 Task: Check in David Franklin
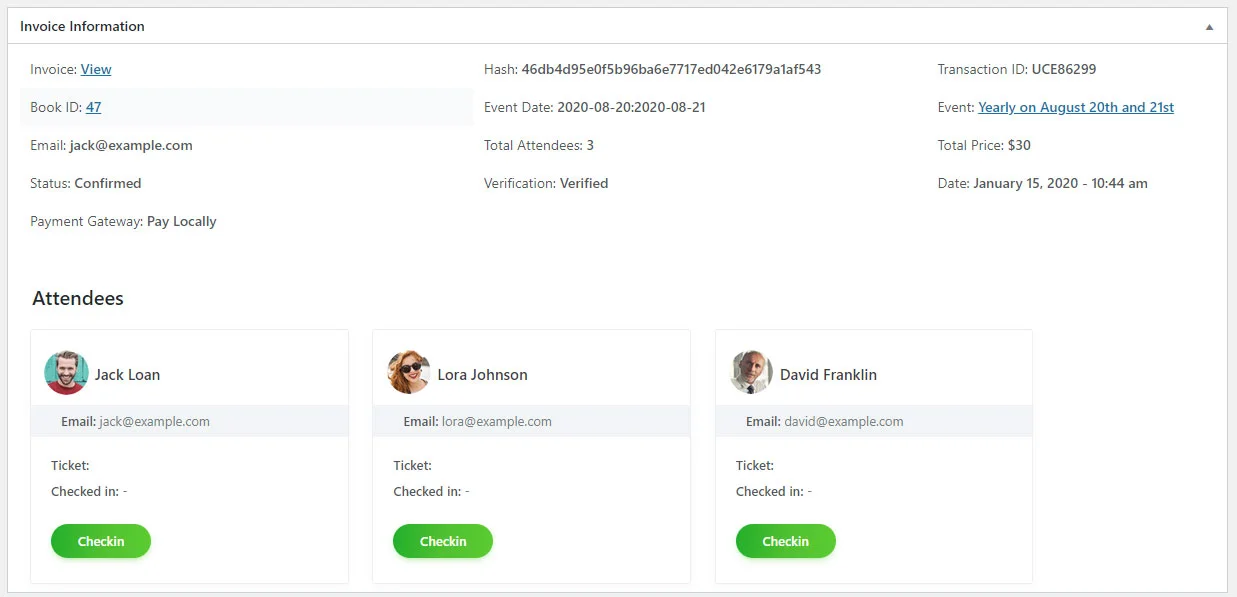785,541
